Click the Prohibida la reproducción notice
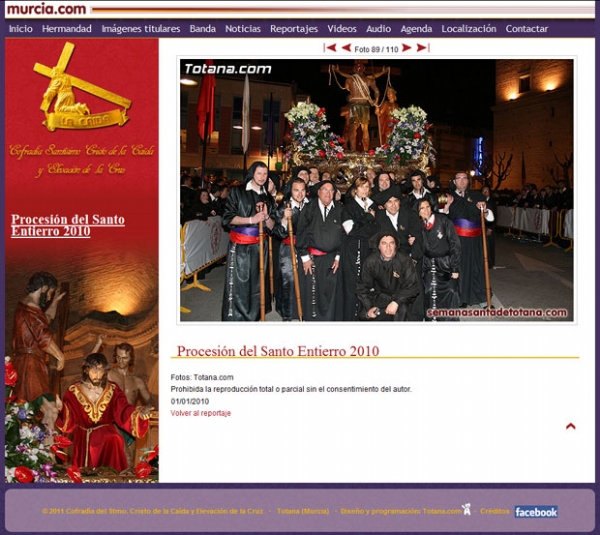Image resolution: width=600 pixels, height=535 pixels. click(x=291, y=389)
